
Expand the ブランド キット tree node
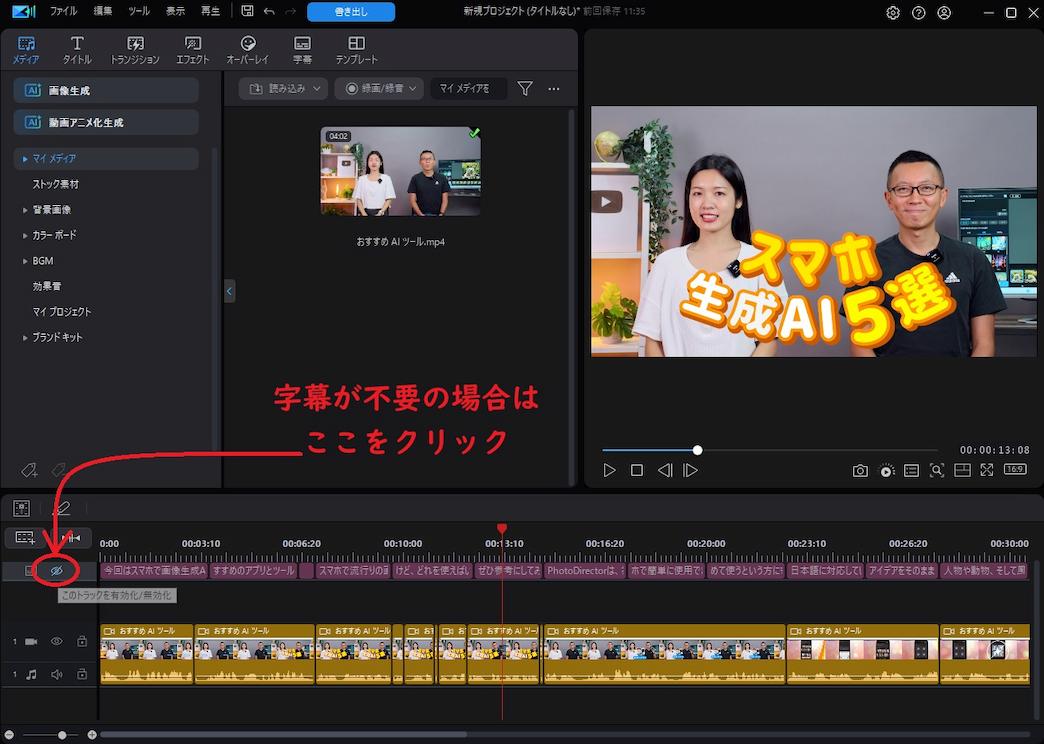coord(25,338)
